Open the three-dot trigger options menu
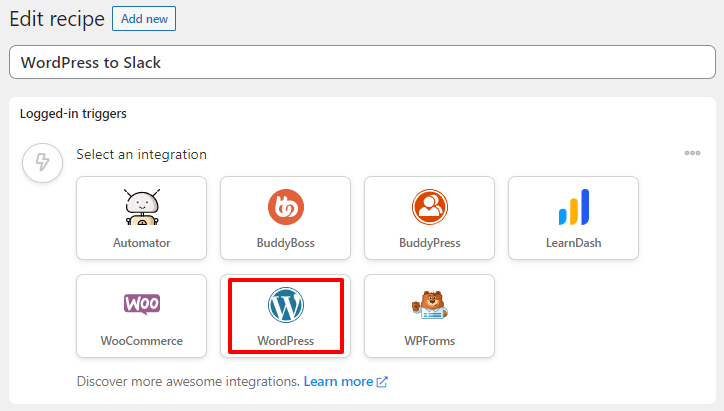This screenshot has height=411, width=724. click(x=692, y=153)
